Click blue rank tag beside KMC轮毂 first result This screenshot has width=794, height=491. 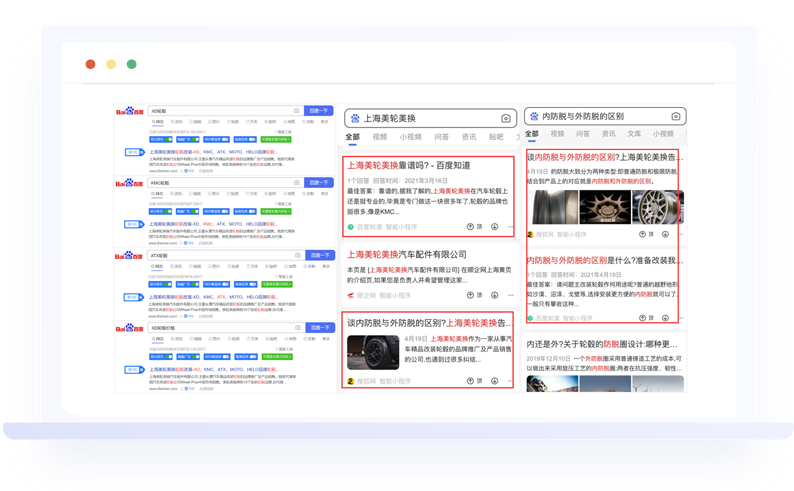pyautogui.click(x=134, y=224)
